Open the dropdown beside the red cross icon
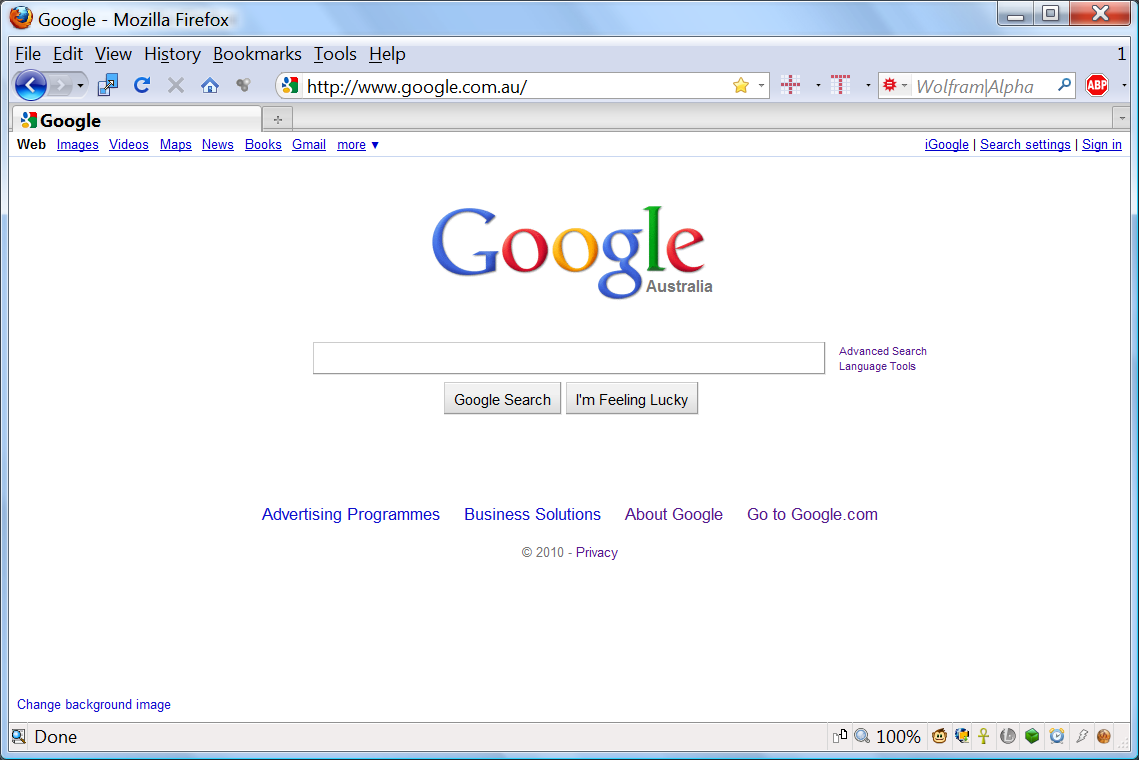This screenshot has width=1139, height=760. (x=818, y=86)
